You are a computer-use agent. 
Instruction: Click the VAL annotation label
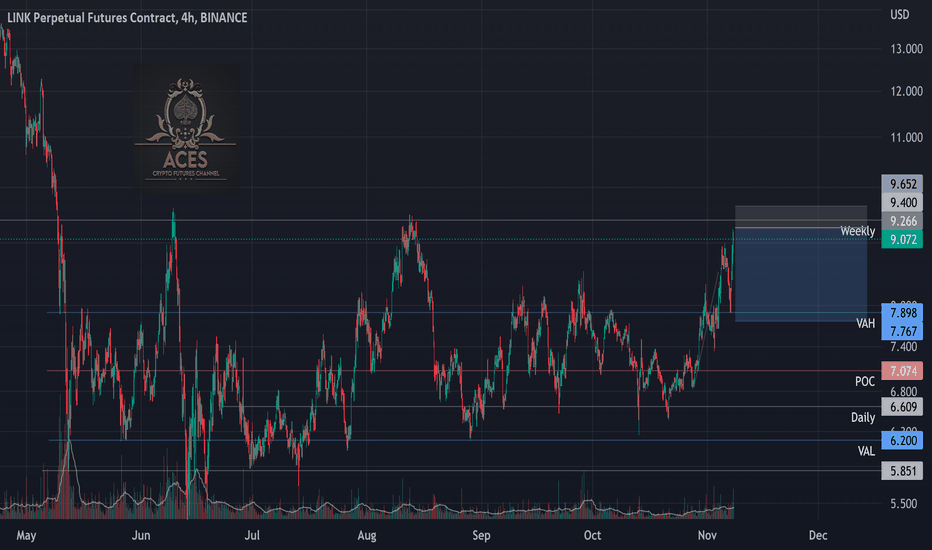pos(866,451)
